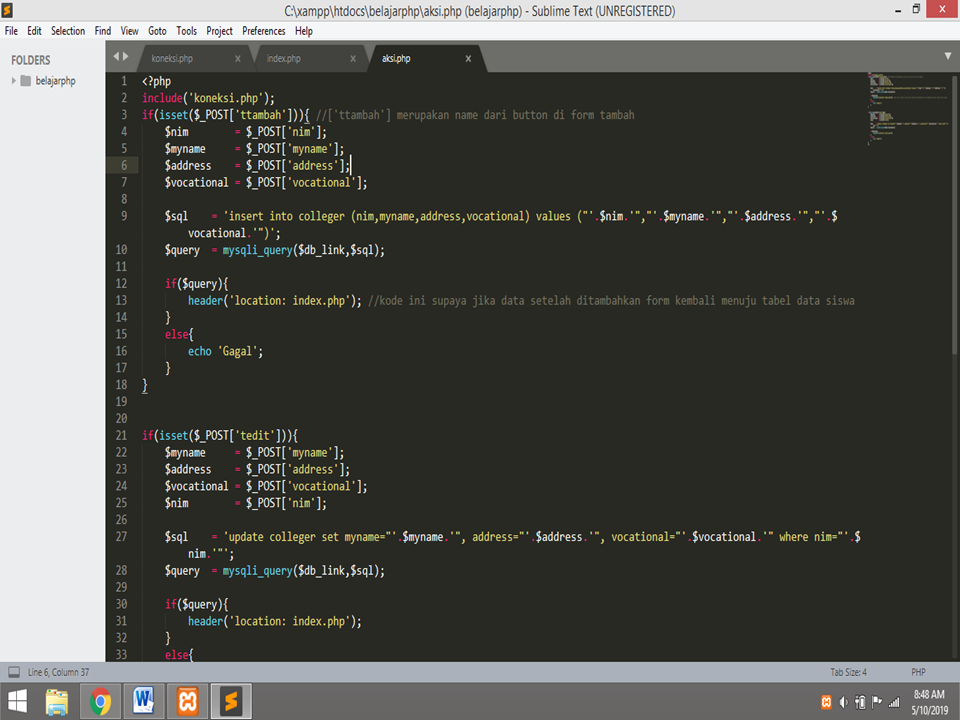Open the tab overflow dropdown arrow
This screenshot has width=960, height=720.
(946, 58)
